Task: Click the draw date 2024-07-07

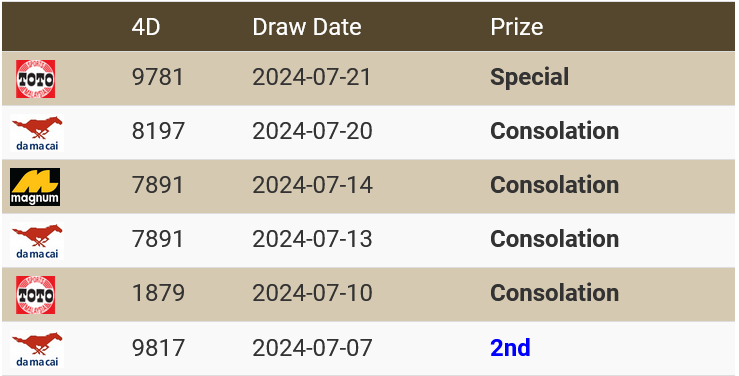Action: (x=312, y=348)
